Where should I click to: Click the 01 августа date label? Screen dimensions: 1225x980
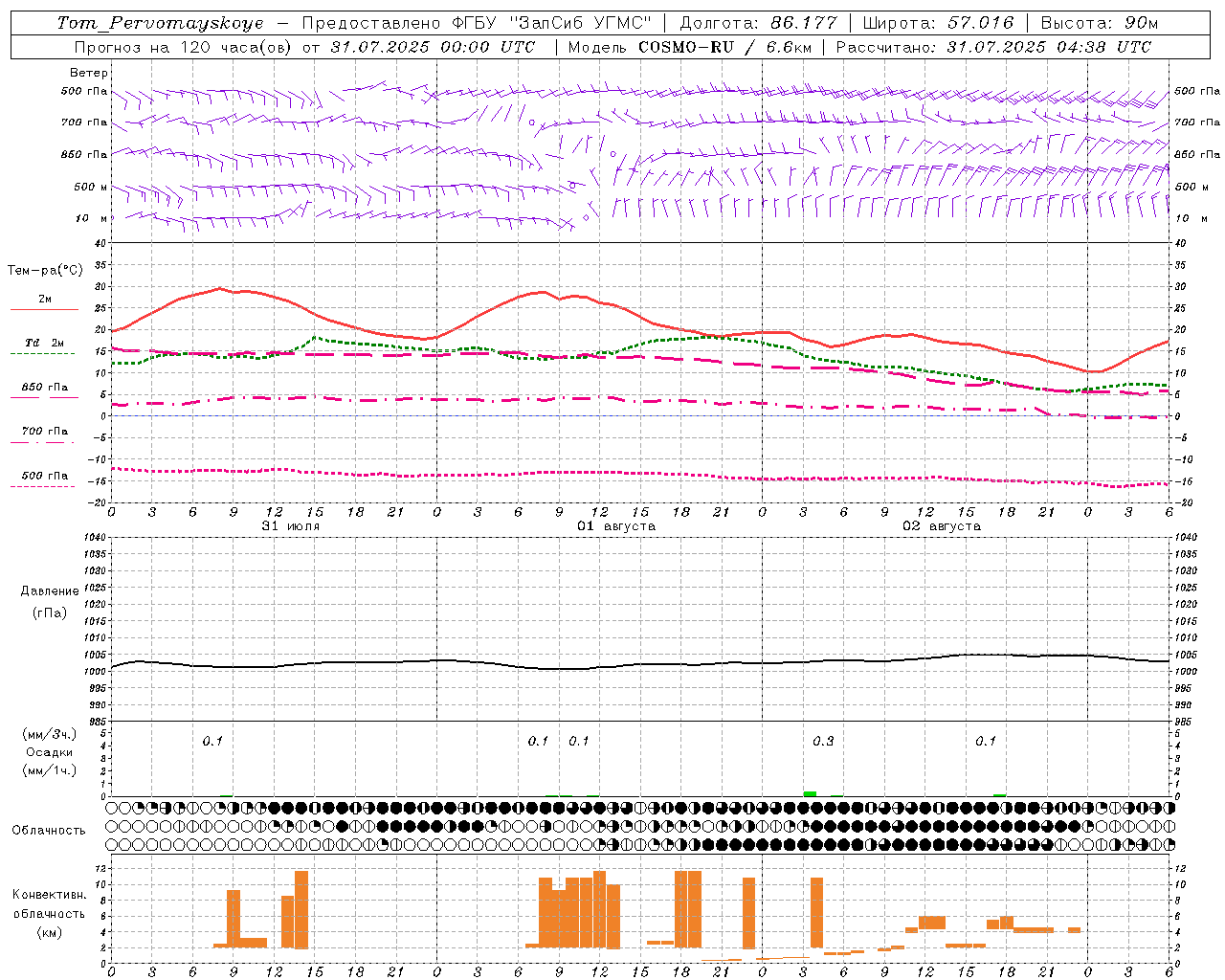(x=615, y=526)
